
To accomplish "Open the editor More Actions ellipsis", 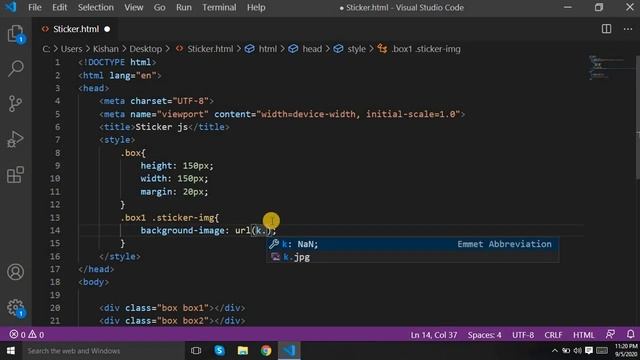I will coord(628,29).
